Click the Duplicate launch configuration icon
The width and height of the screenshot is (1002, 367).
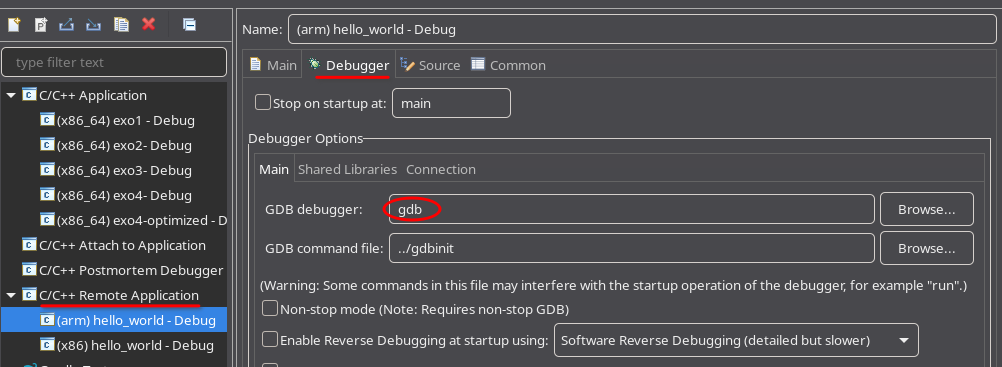coord(121,25)
